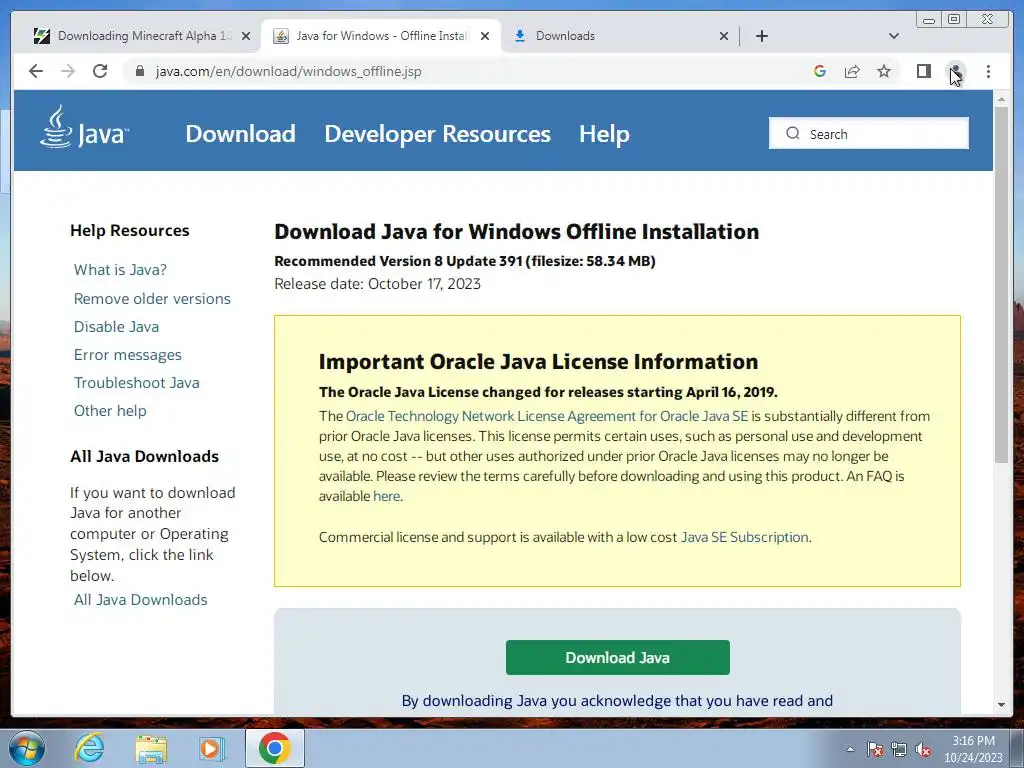Click the search magnifier icon
The image size is (1024, 768).
coord(792,133)
